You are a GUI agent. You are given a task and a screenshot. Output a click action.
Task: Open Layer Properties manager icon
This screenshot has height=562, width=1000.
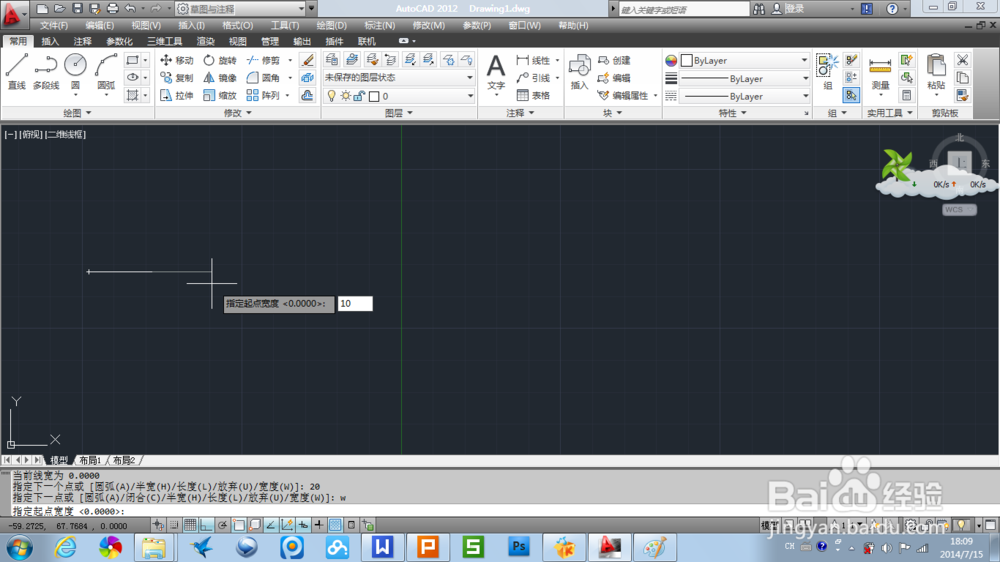[332, 60]
